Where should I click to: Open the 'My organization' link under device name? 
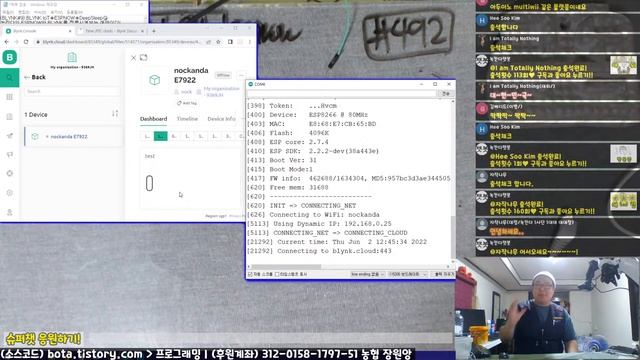click(x=221, y=91)
